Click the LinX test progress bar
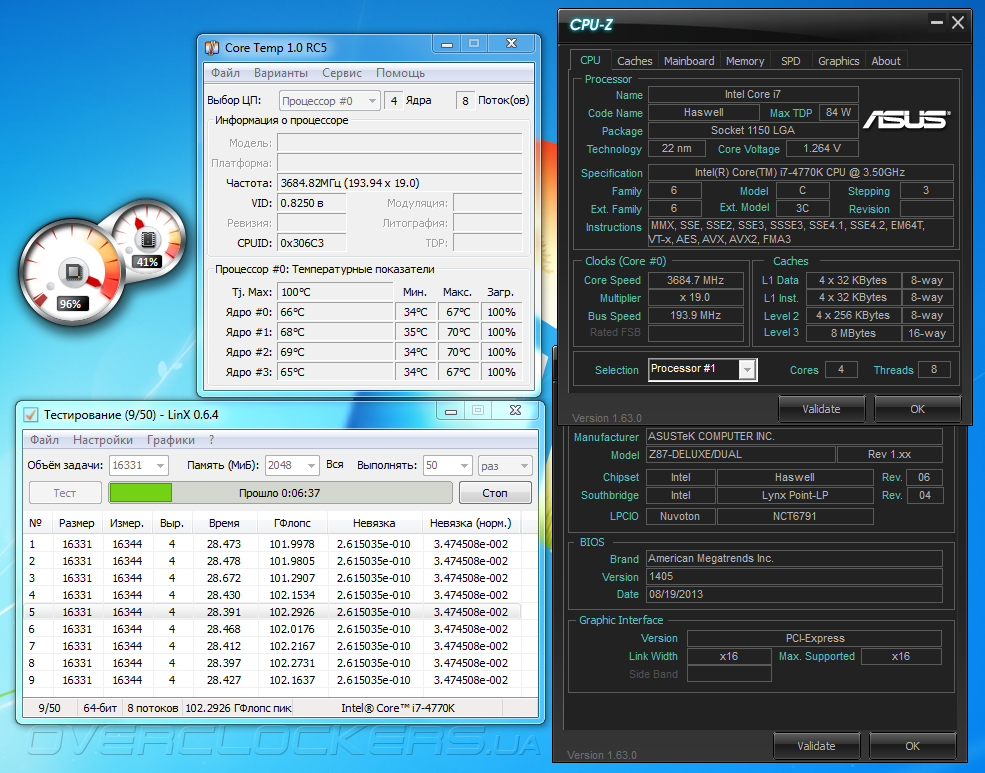 pyautogui.click(x=280, y=493)
